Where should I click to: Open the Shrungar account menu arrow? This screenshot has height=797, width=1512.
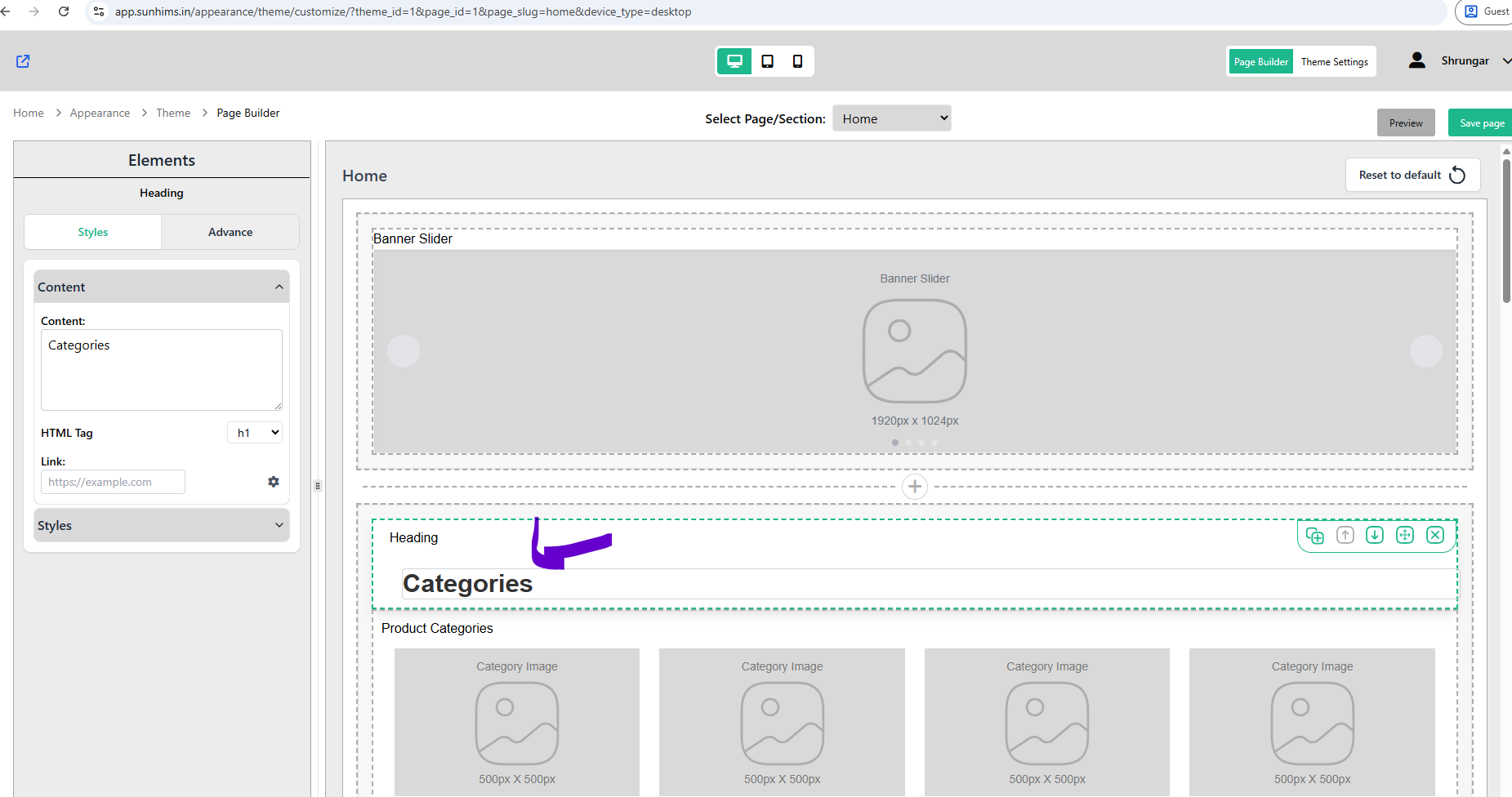pyautogui.click(x=1506, y=61)
